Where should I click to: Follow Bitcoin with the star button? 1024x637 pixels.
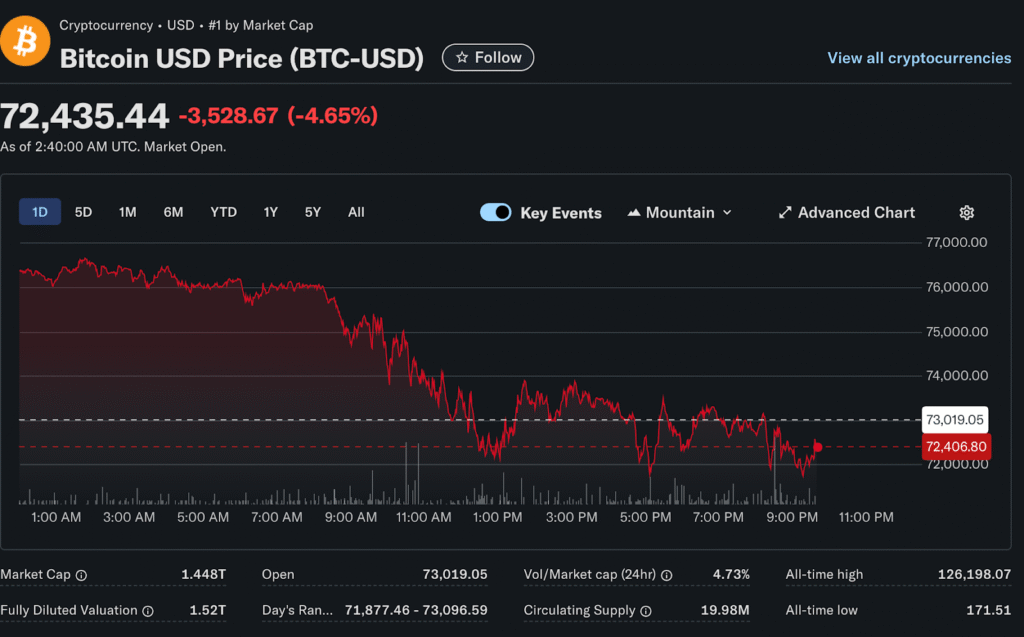(488, 58)
